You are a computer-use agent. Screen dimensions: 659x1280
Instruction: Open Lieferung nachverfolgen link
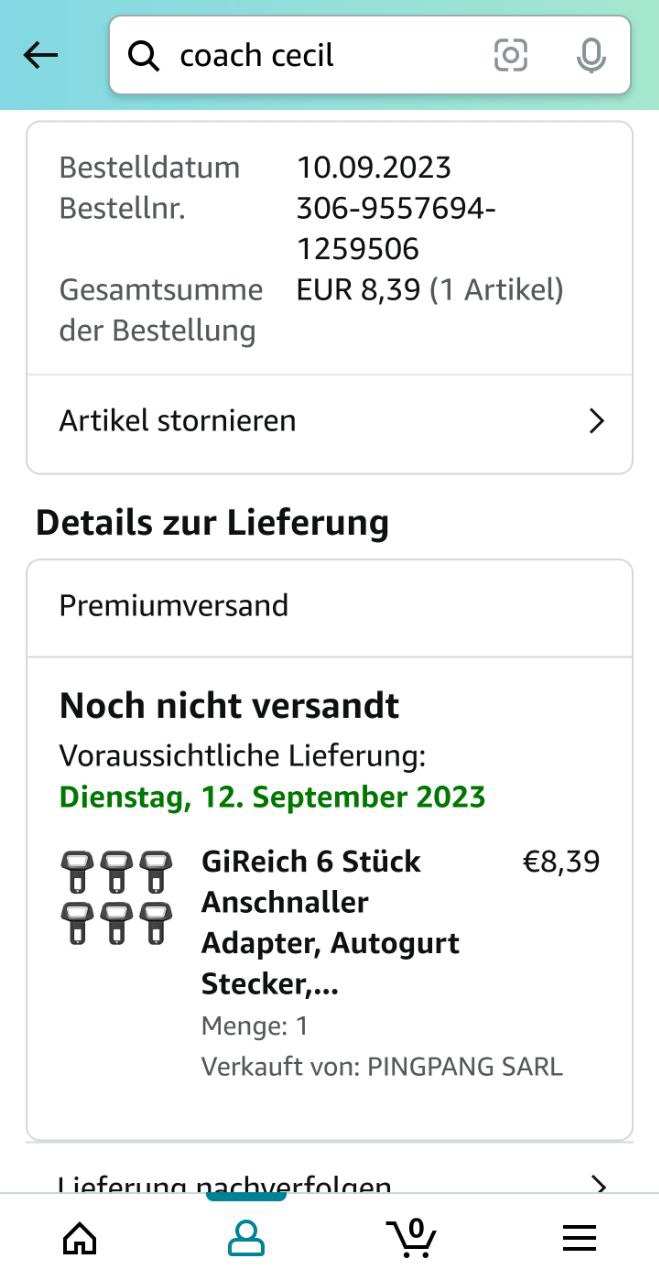[x=225, y=1183]
